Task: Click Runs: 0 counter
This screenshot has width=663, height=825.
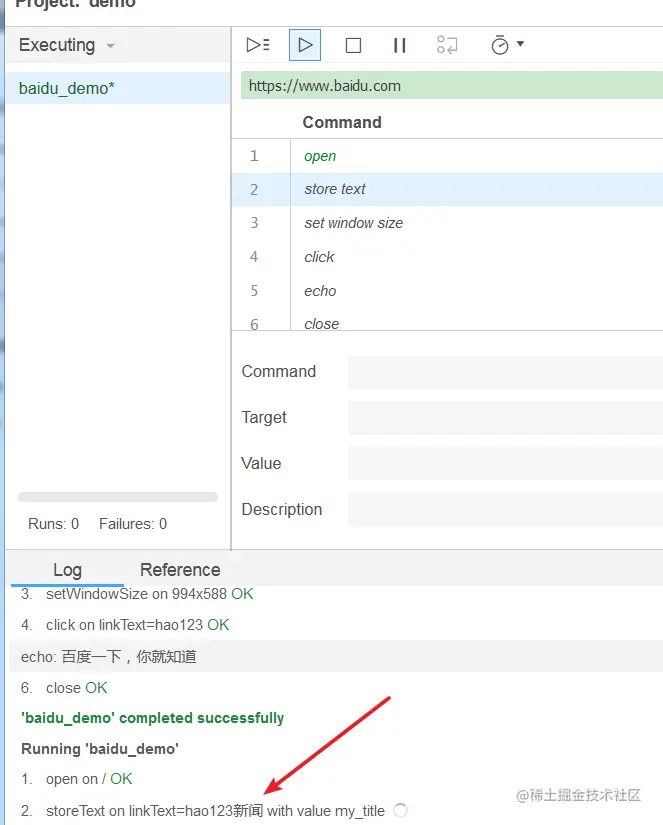Action: click(53, 524)
